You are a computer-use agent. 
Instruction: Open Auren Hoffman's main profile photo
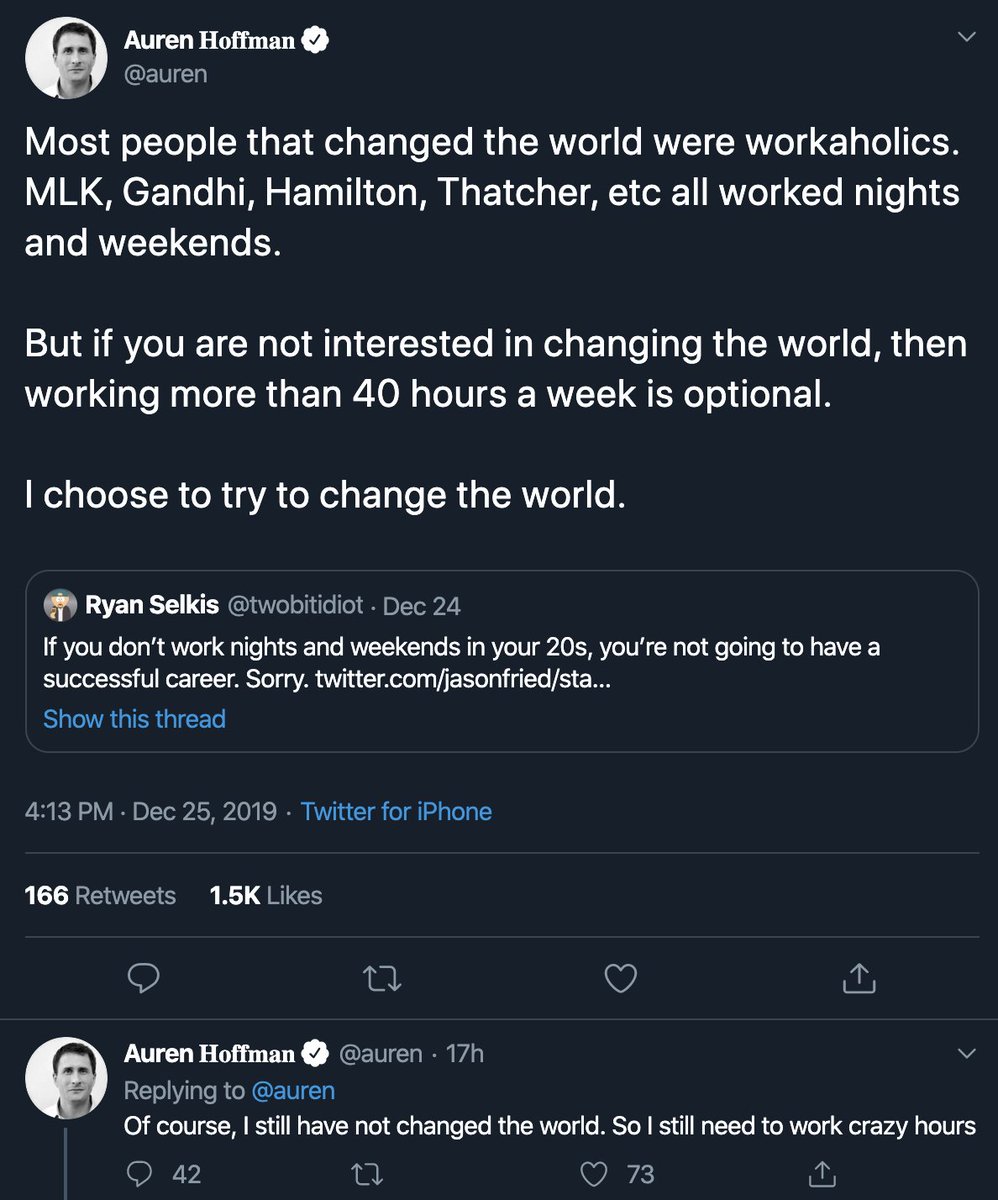click(x=66, y=58)
